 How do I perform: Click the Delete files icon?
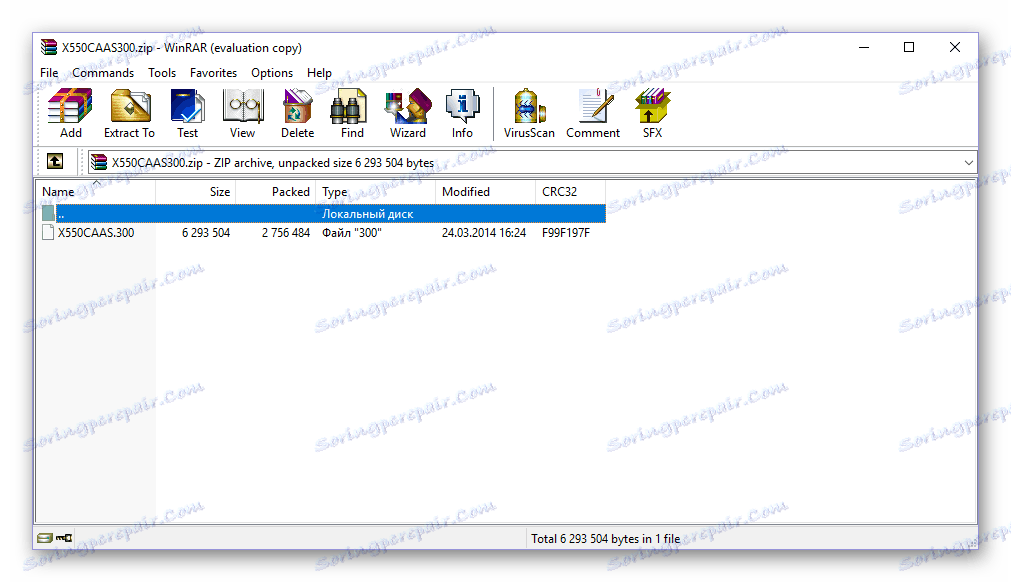coord(297,113)
